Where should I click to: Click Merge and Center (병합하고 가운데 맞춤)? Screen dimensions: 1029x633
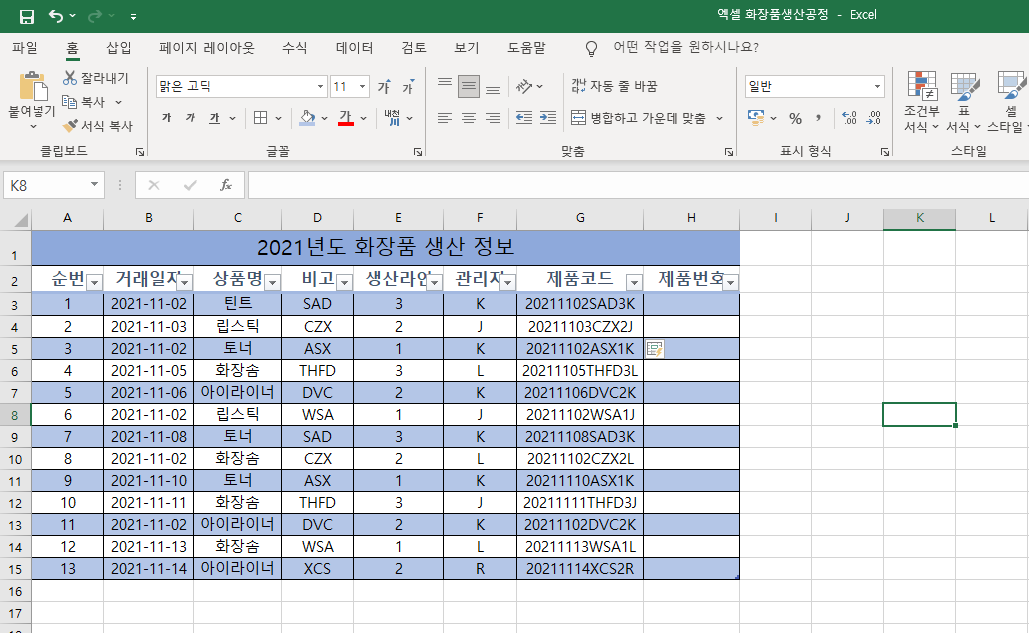[640, 118]
